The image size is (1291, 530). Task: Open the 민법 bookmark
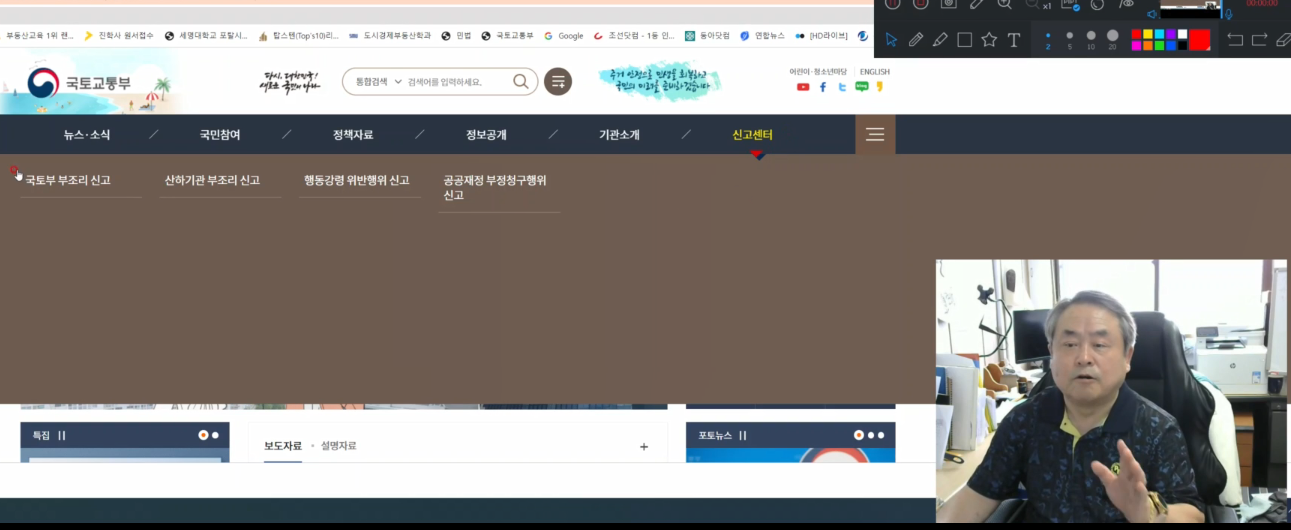tap(456, 36)
